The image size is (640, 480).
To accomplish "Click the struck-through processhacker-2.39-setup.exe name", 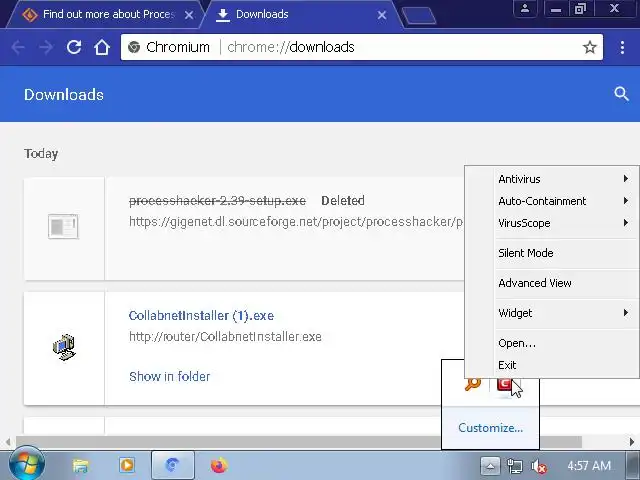I will (217, 201).
